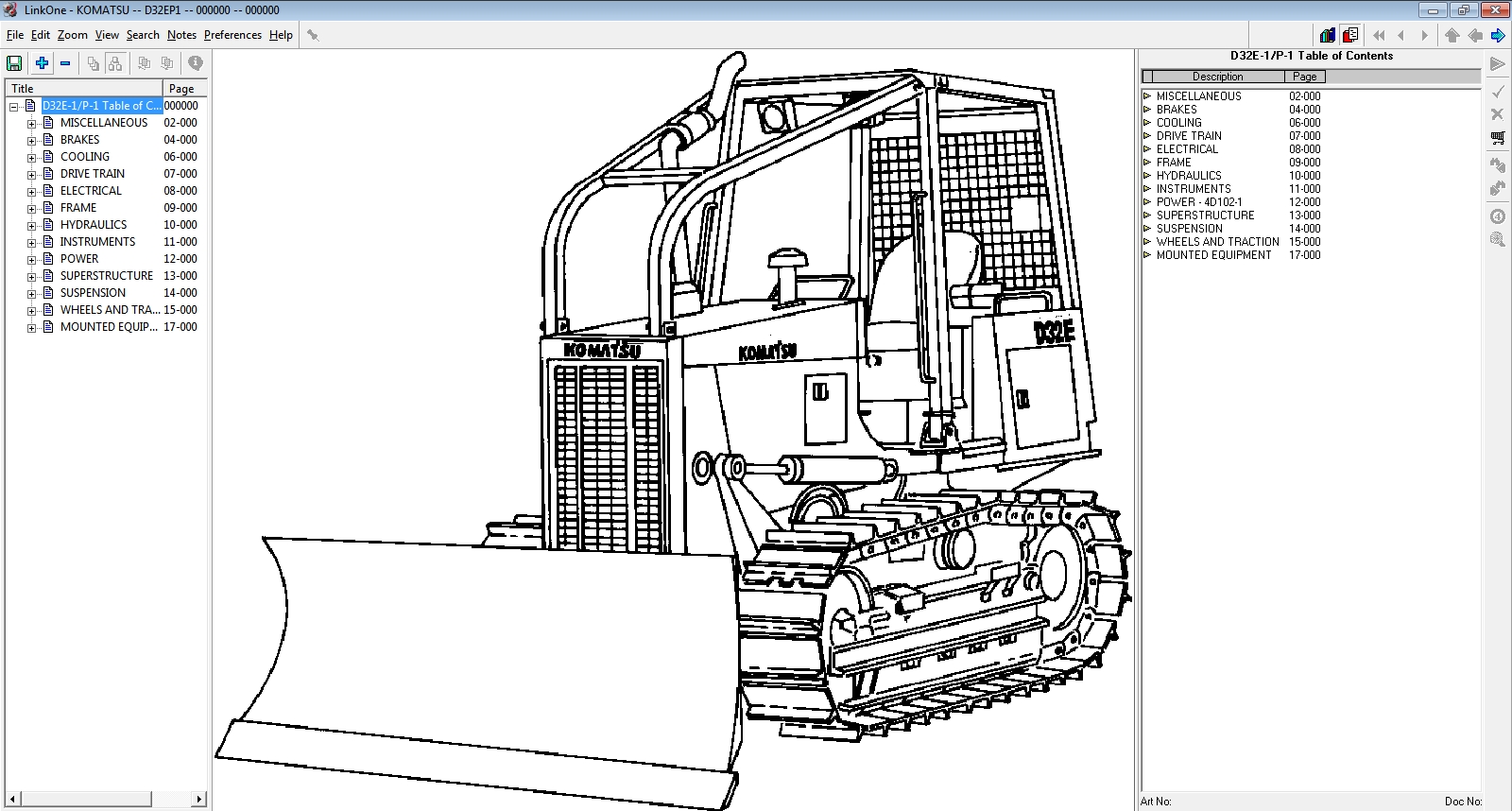Click the tree panel scroll right arrow

[x=199, y=799]
